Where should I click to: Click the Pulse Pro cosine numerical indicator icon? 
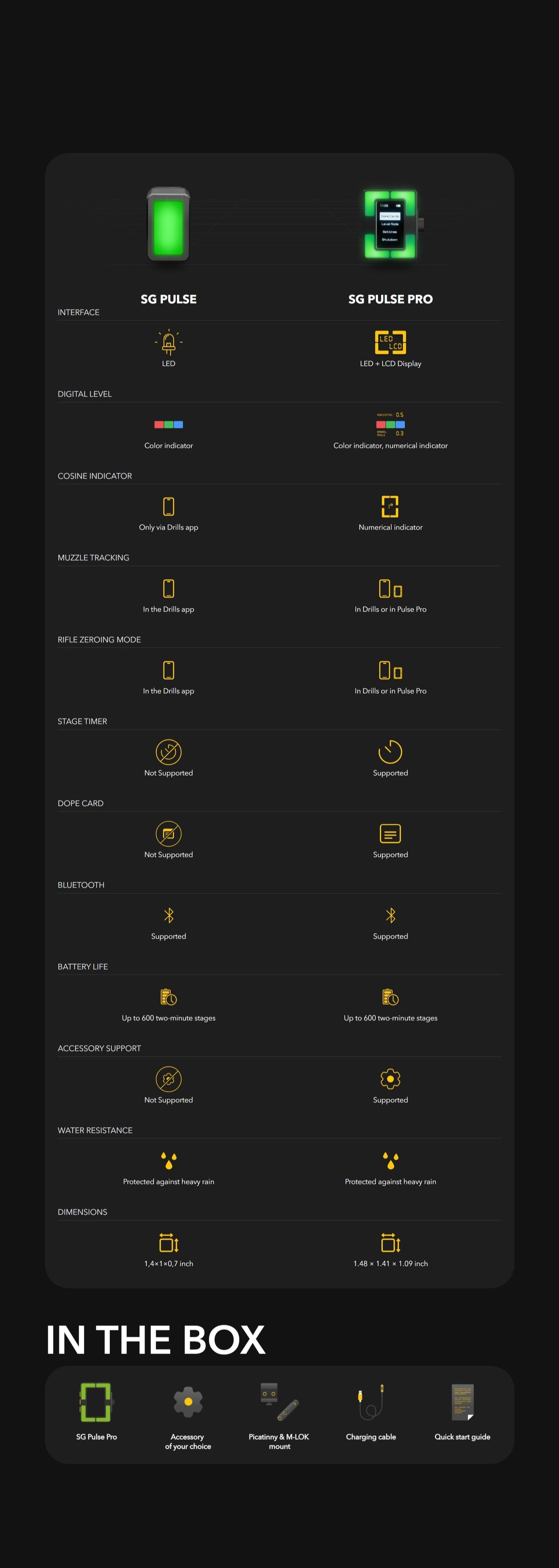coord(390,506)
